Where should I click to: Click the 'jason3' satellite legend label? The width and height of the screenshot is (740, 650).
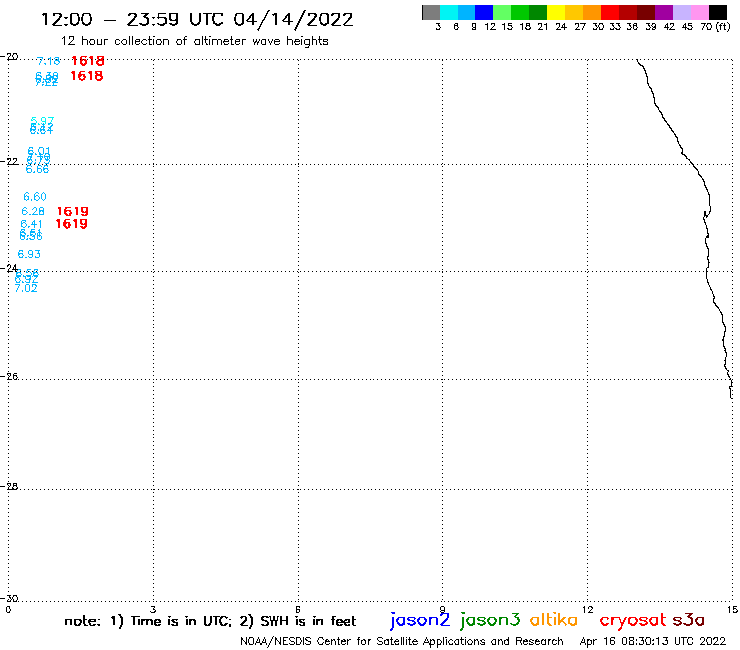[490, 620]
